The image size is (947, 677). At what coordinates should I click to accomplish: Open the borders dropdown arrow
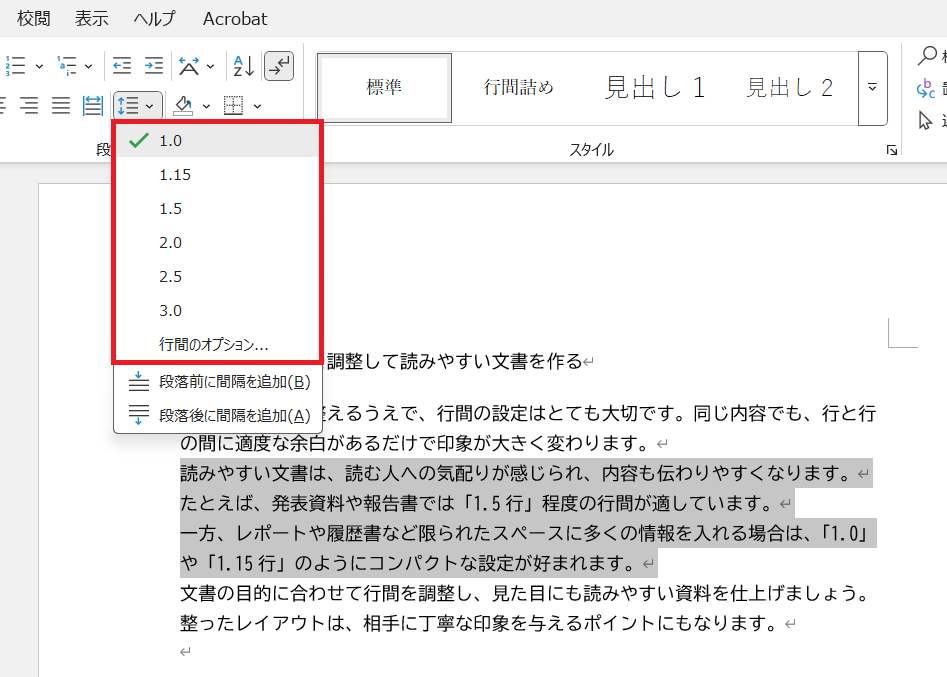(x=257, y=106)
